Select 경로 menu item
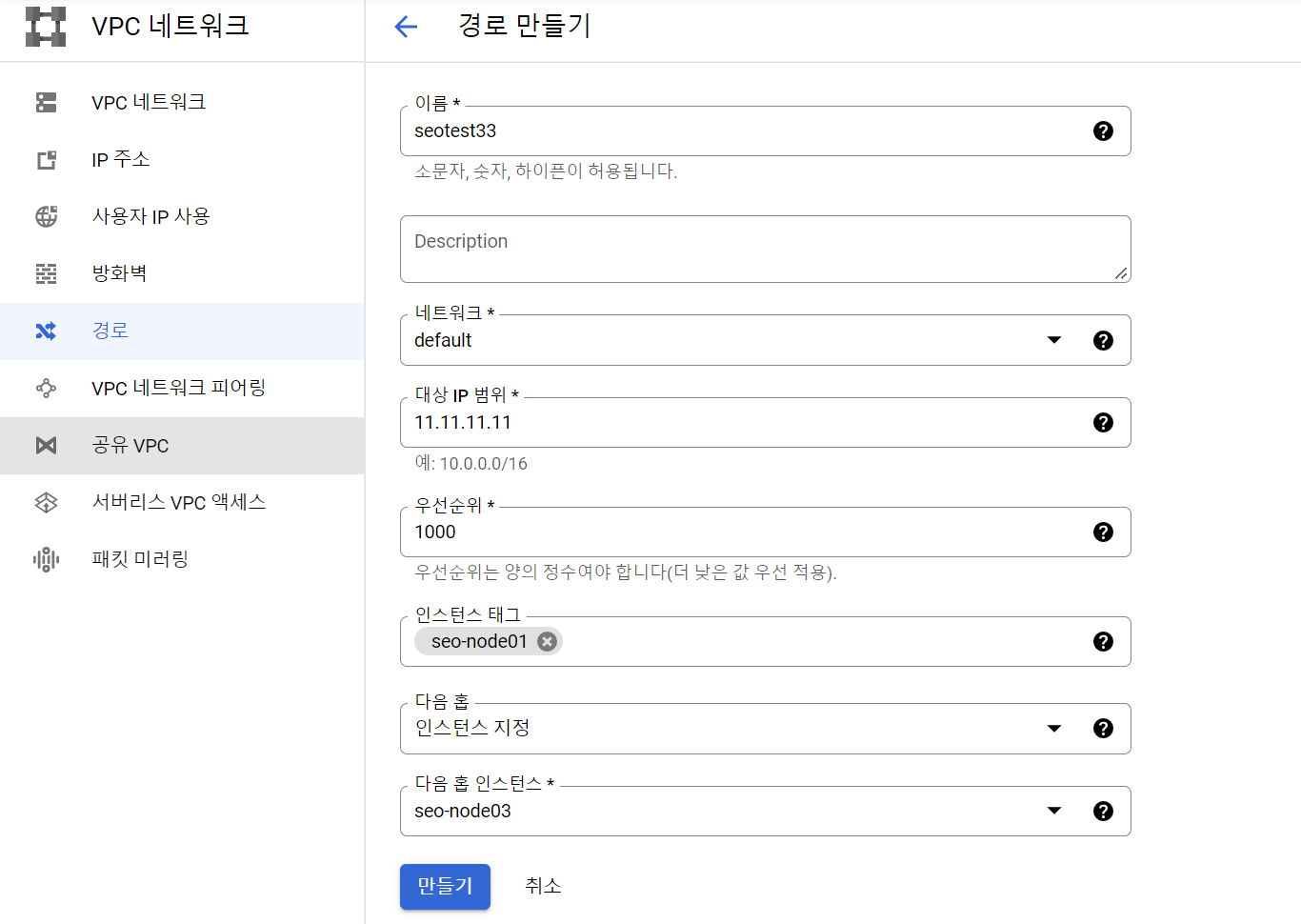The image size is (1301, 924). point(182,331)
